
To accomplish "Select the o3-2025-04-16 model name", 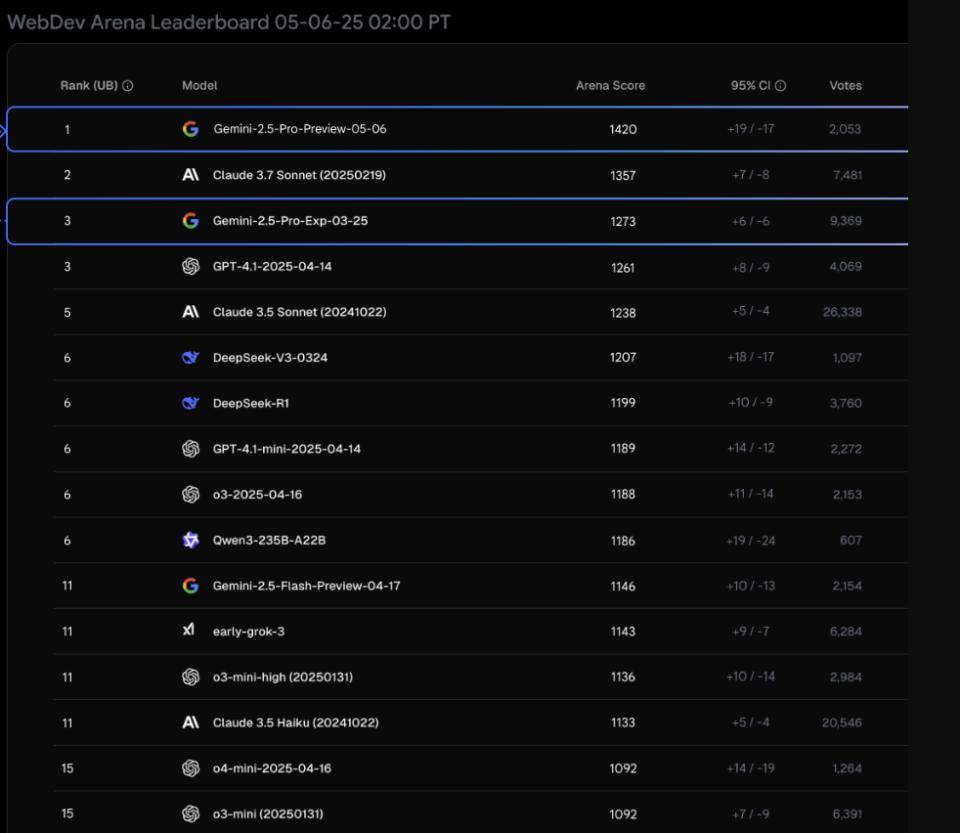I will pos(257,495).
